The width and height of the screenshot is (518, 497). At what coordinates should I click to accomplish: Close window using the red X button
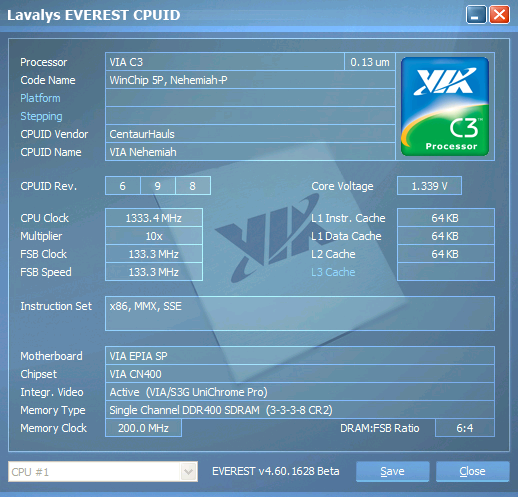499,15
